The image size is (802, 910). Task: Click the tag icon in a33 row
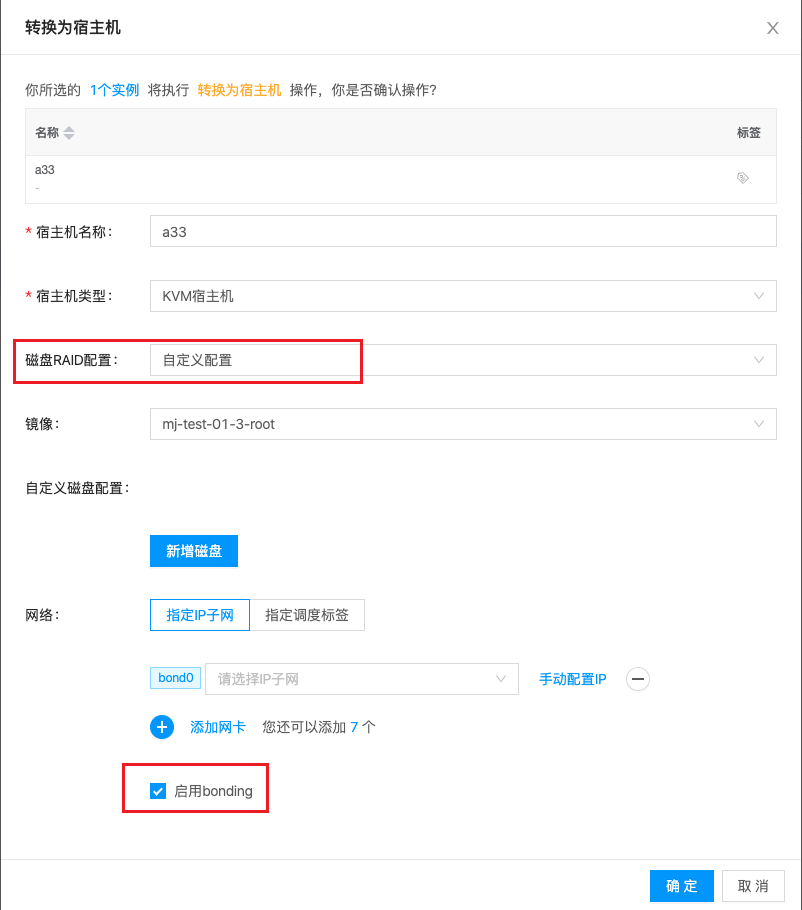tap(743, 178)
